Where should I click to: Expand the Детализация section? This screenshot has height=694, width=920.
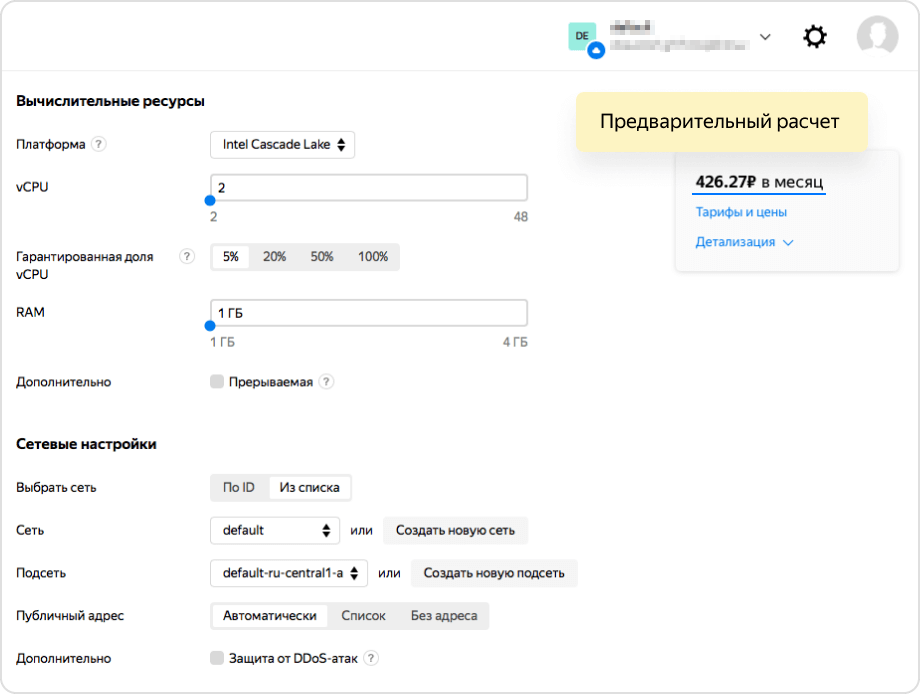tap(744, 242)
